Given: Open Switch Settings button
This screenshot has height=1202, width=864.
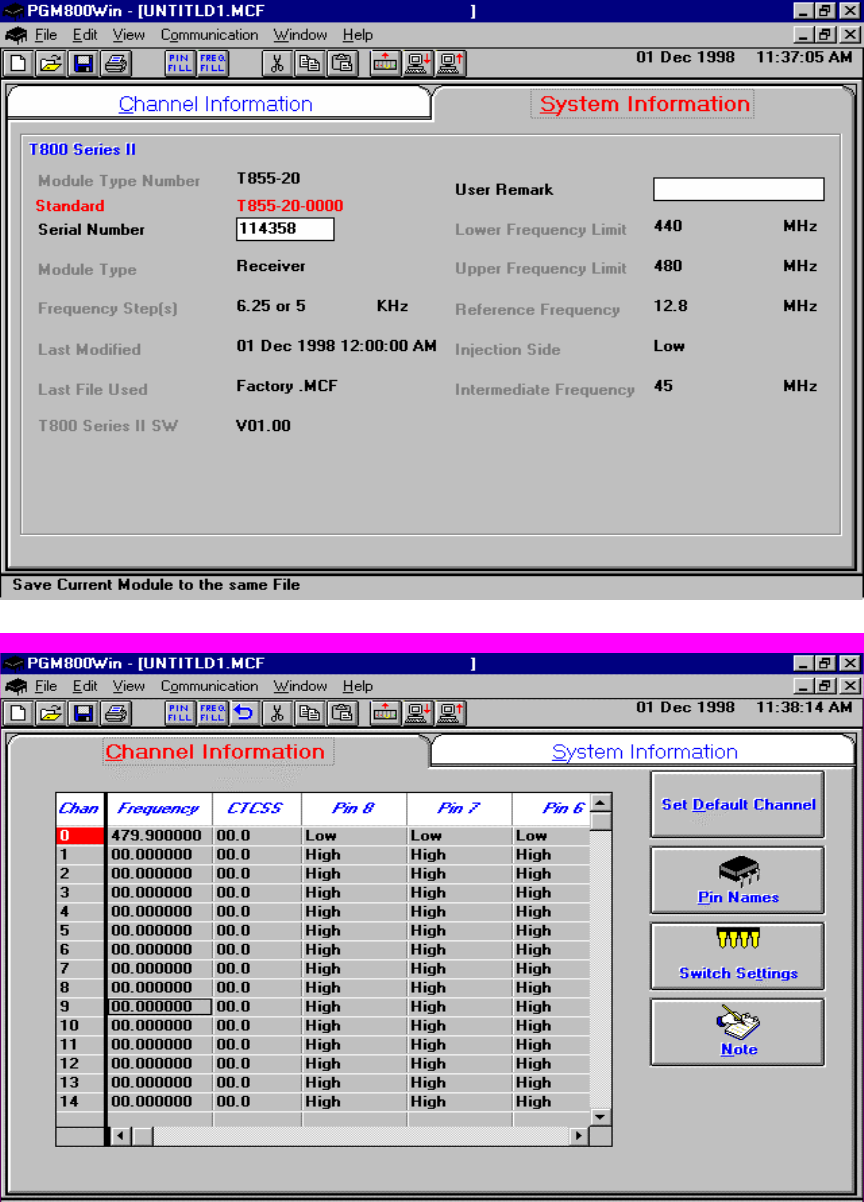Looking at the screenshot, I should point(738,956).
